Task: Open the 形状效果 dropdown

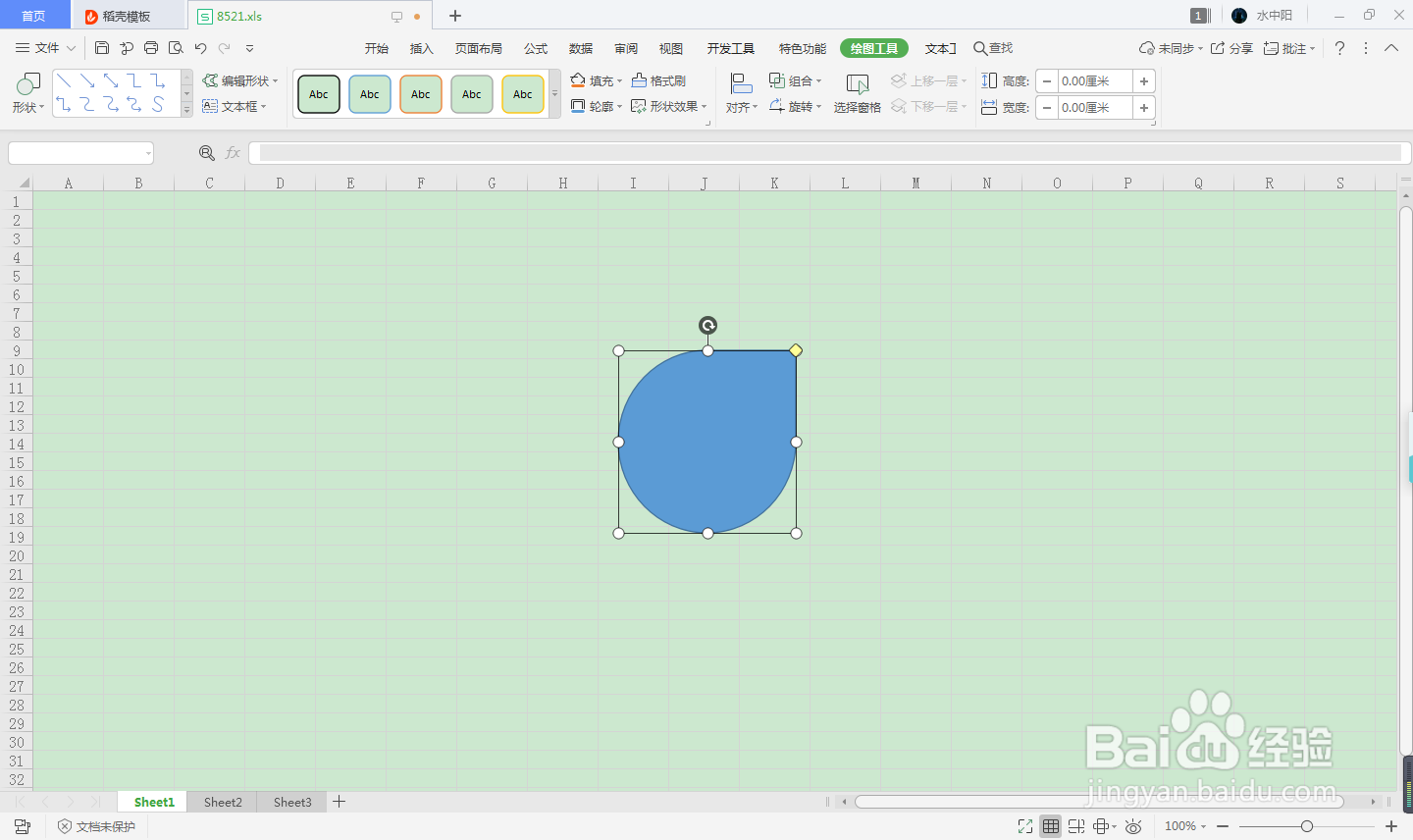Action: [669, 106]
